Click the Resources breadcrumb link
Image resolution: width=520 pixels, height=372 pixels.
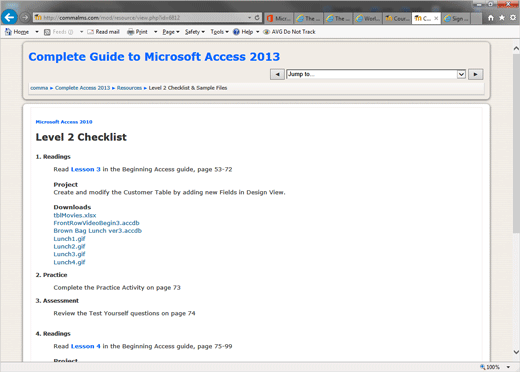click(129, 88)
